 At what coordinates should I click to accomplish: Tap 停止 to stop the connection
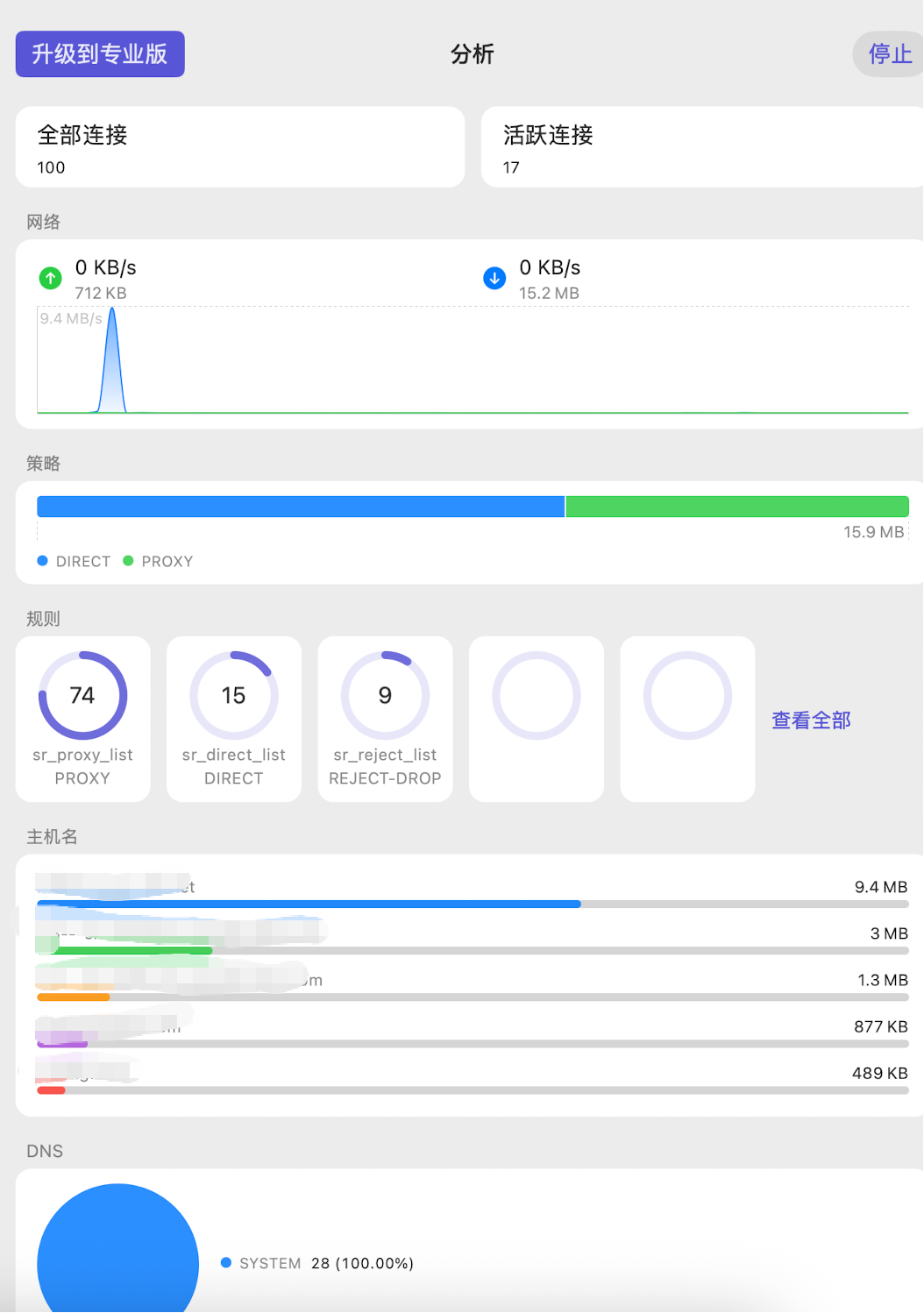pos(889,54)
